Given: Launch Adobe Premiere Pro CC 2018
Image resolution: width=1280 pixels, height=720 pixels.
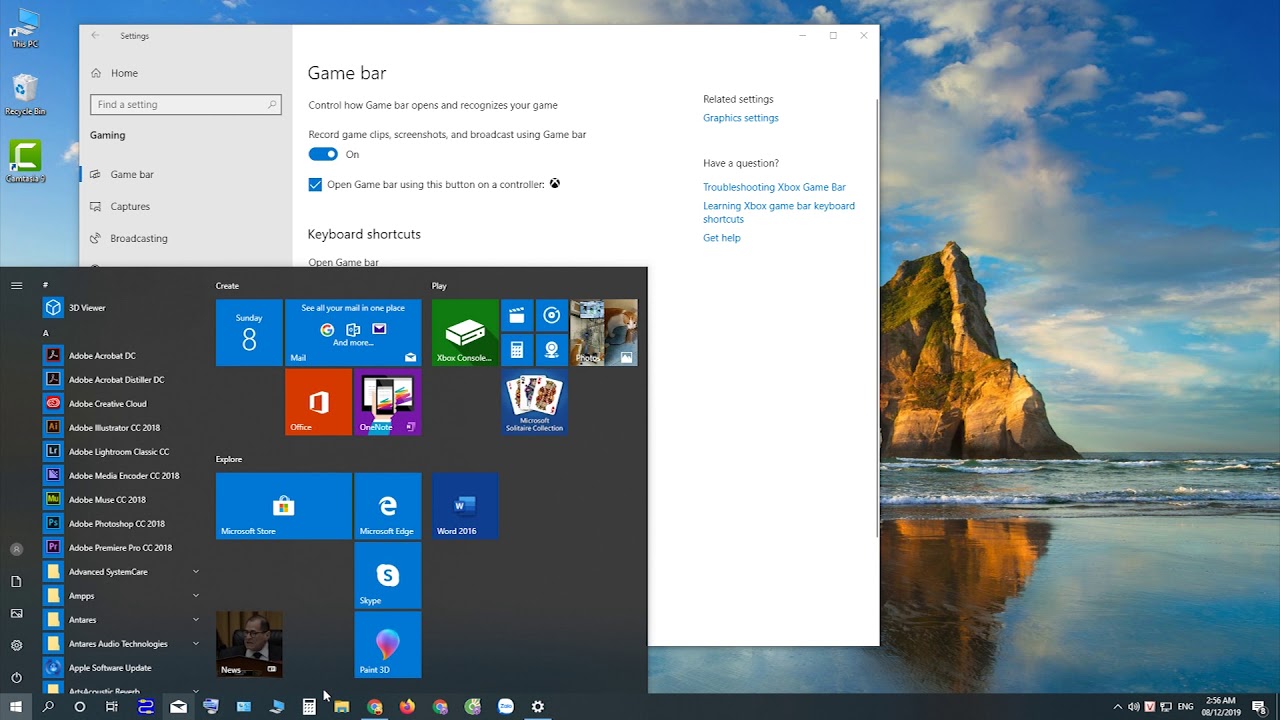Looking at the screenshot, I should (x=122, y=548).
